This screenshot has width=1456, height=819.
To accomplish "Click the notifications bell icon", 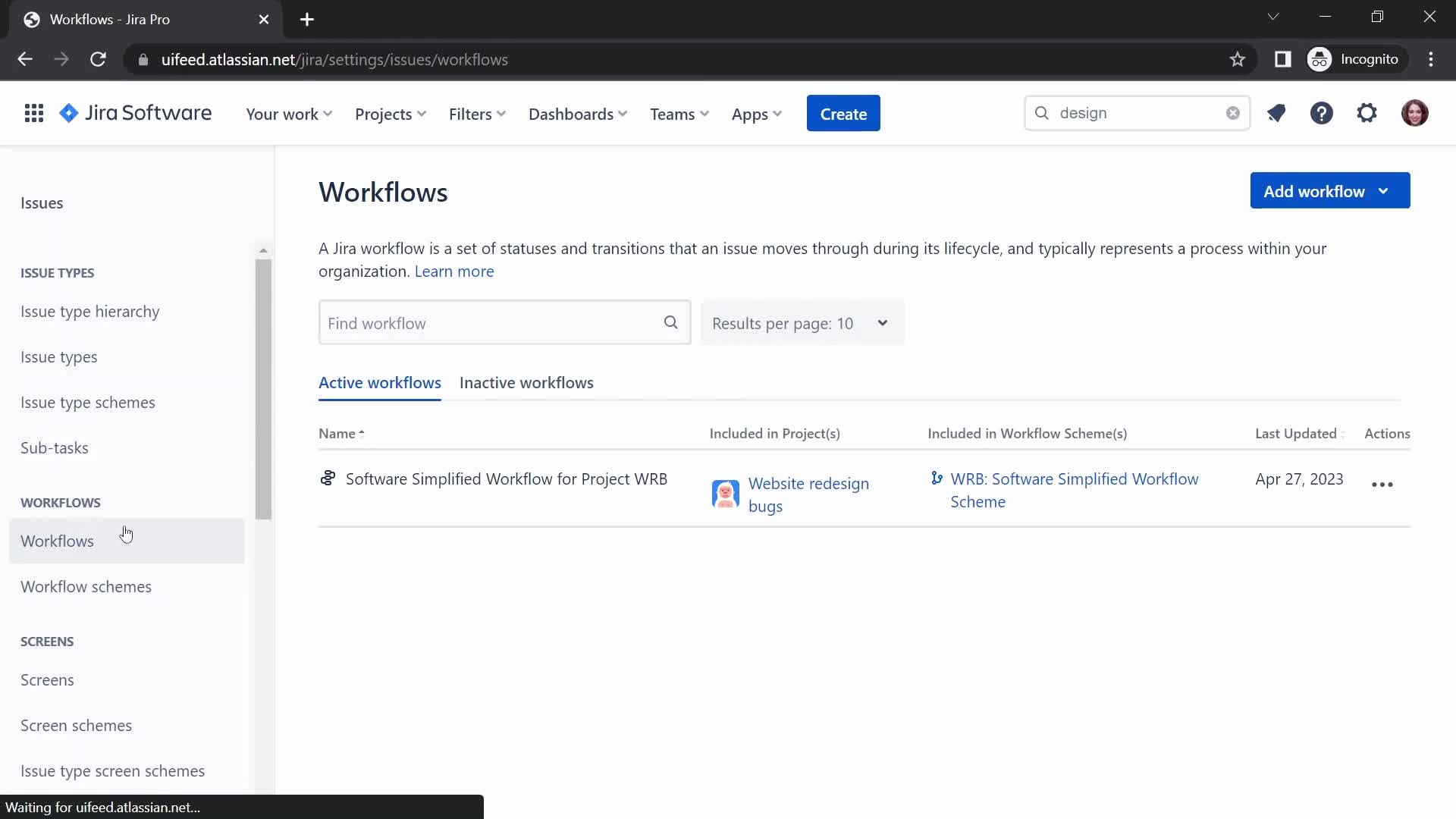I will click(x=1276, y=113).
